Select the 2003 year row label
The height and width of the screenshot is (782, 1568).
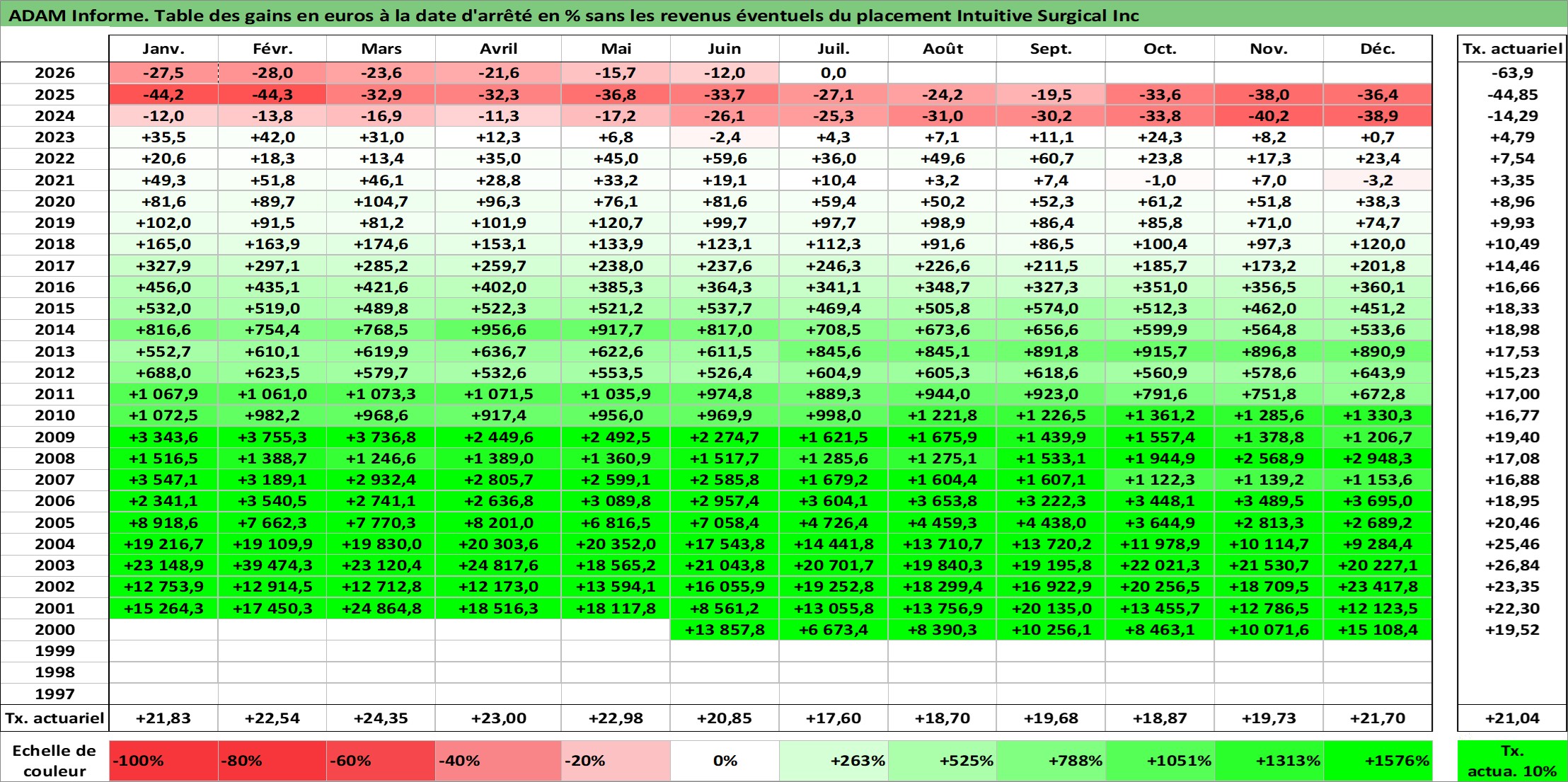[54, 565]
